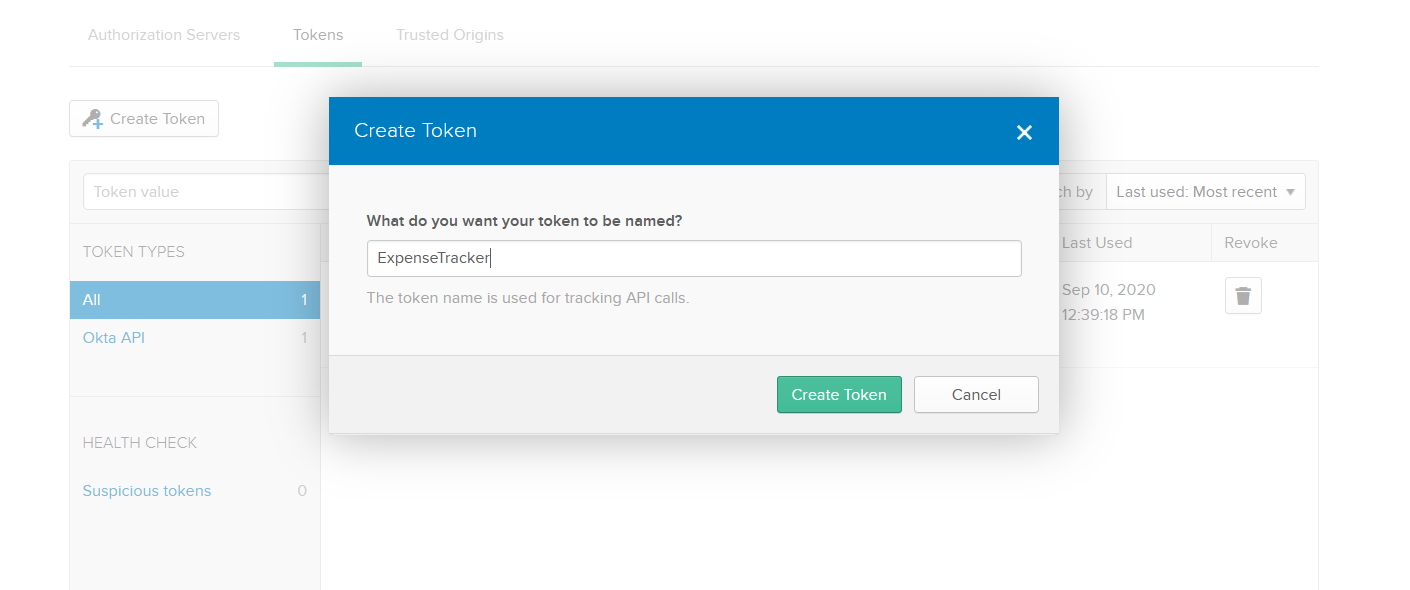Filter tokens by Okta API
The image size is (1410, 590).
pyautogui.click(x=114, y=338)
